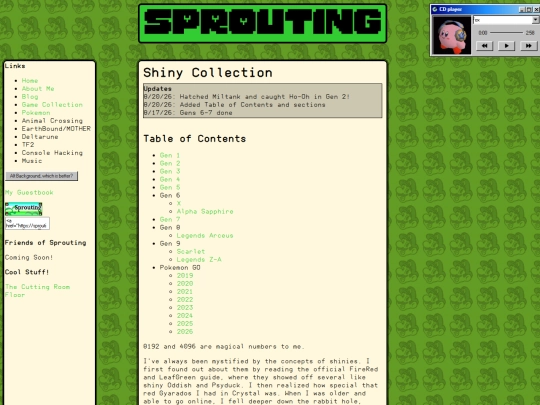Click the badge embed code text box
This screenshot has width=540, height=405.
[x=27, y=223]
